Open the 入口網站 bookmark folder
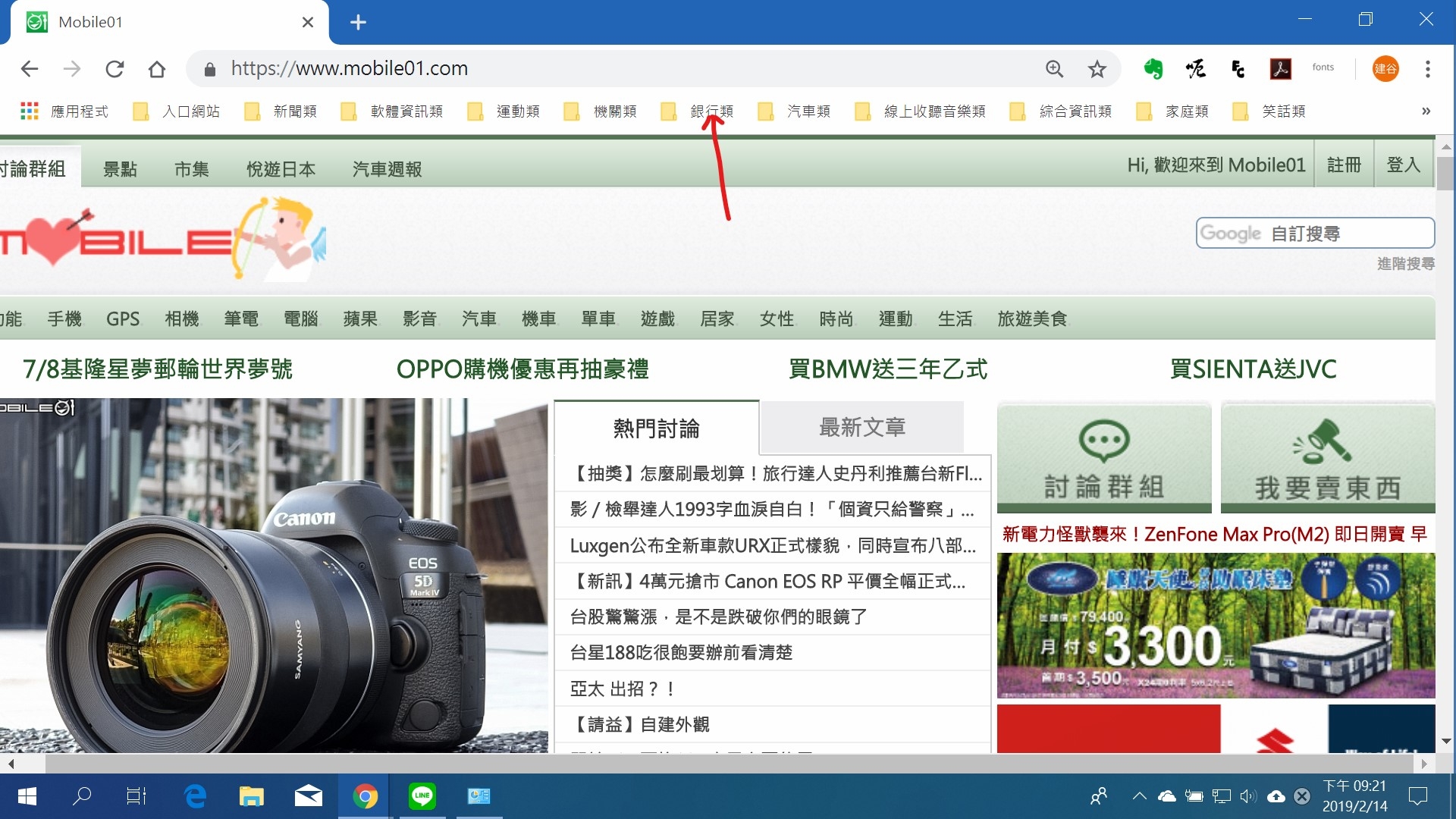1456x819 pixels. (x=176, y=111)
